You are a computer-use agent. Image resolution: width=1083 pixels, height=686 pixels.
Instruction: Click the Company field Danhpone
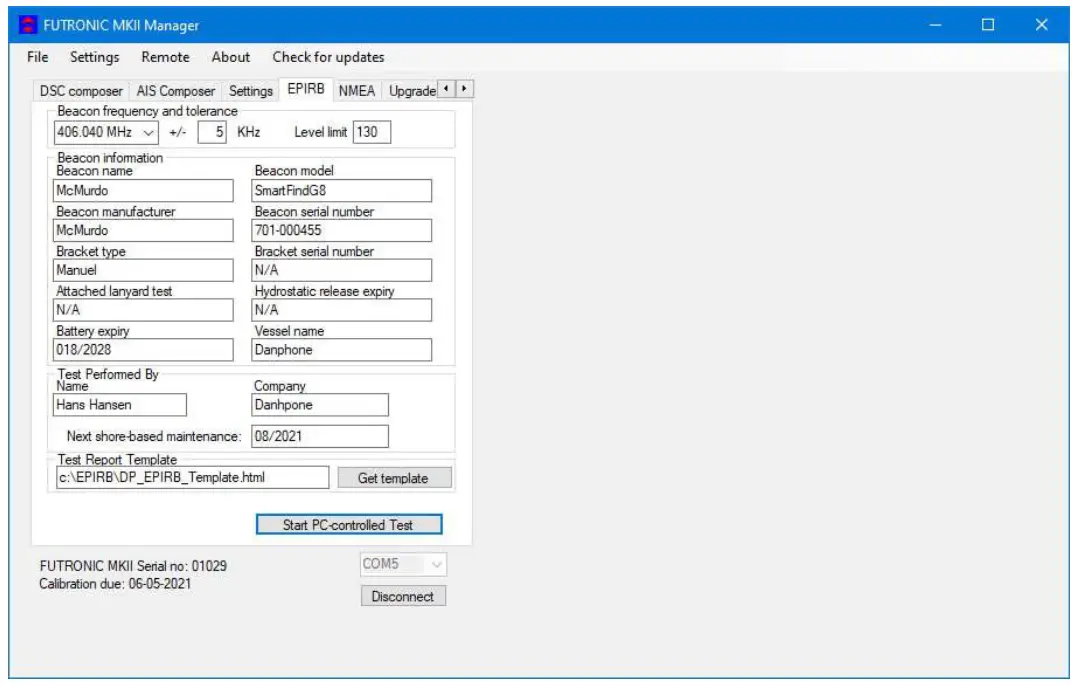(x=320, y=405)
